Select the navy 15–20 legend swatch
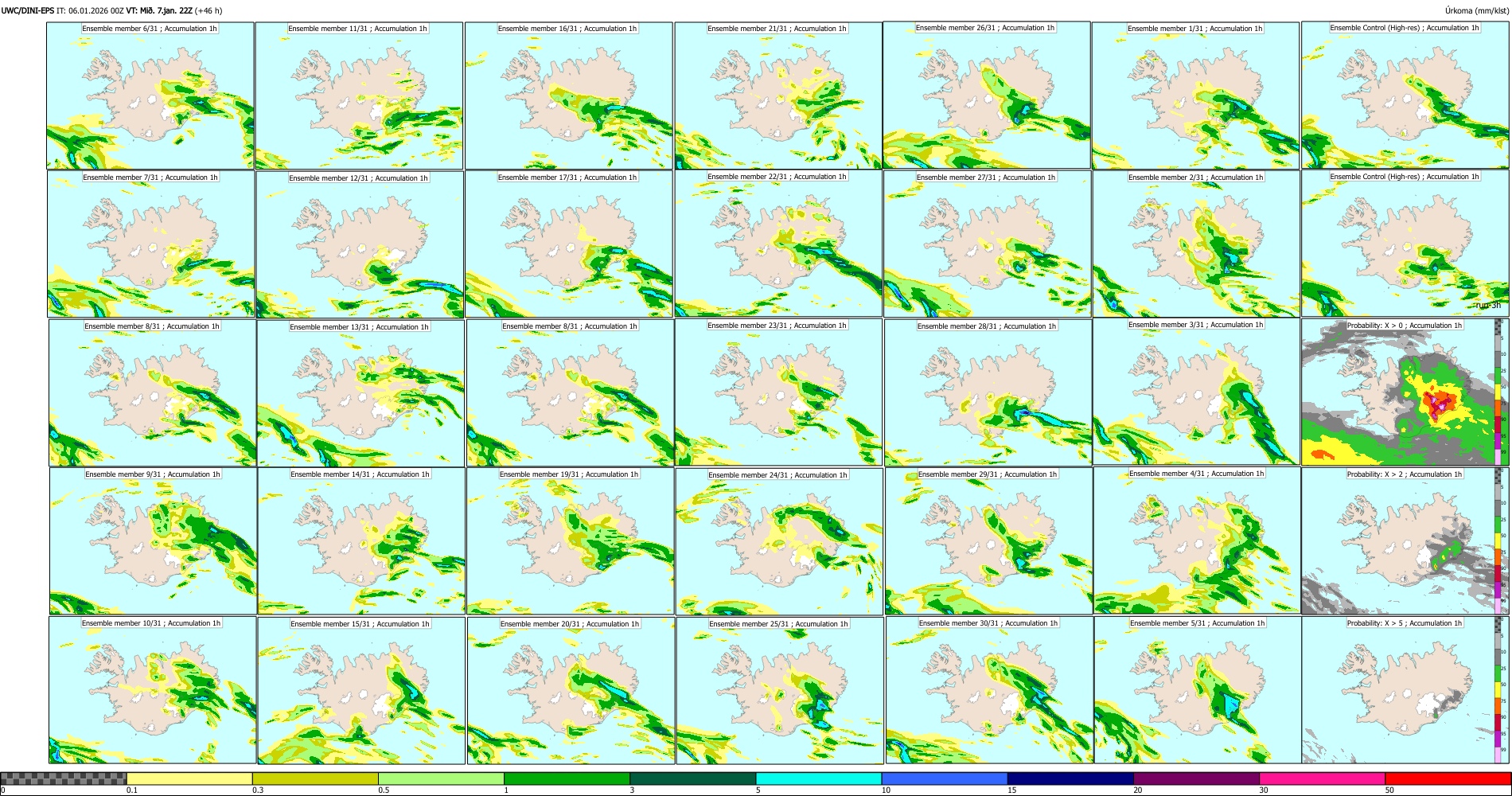1512x796 pixels. (1070, 778)
